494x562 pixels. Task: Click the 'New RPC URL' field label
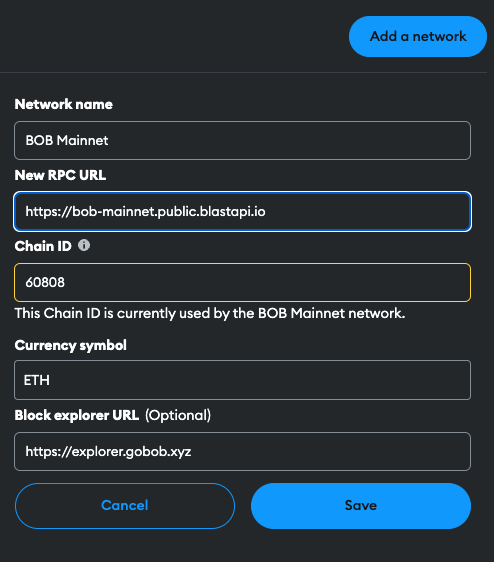point(60,175)
